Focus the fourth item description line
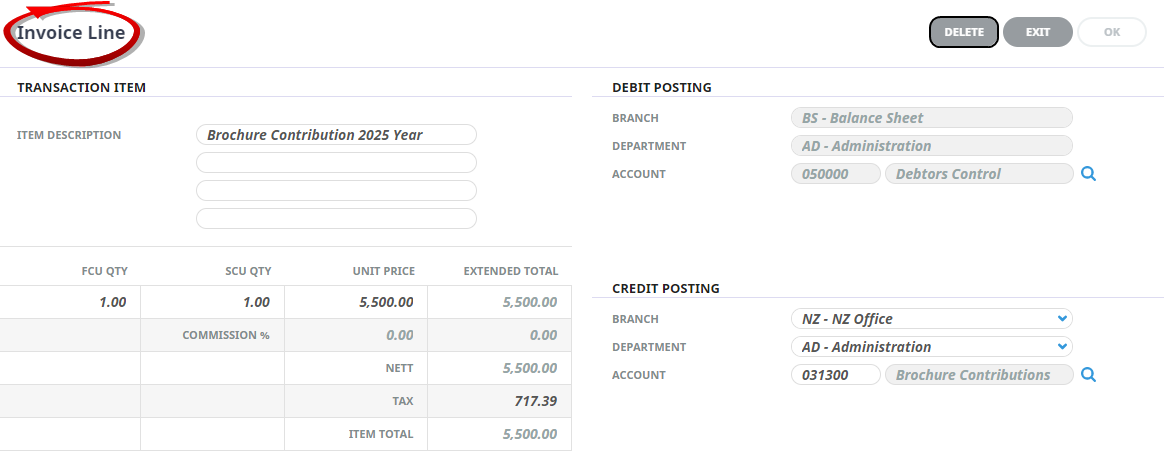The height and width of the screenshot is (469, 1164). [x=336, y=218]
